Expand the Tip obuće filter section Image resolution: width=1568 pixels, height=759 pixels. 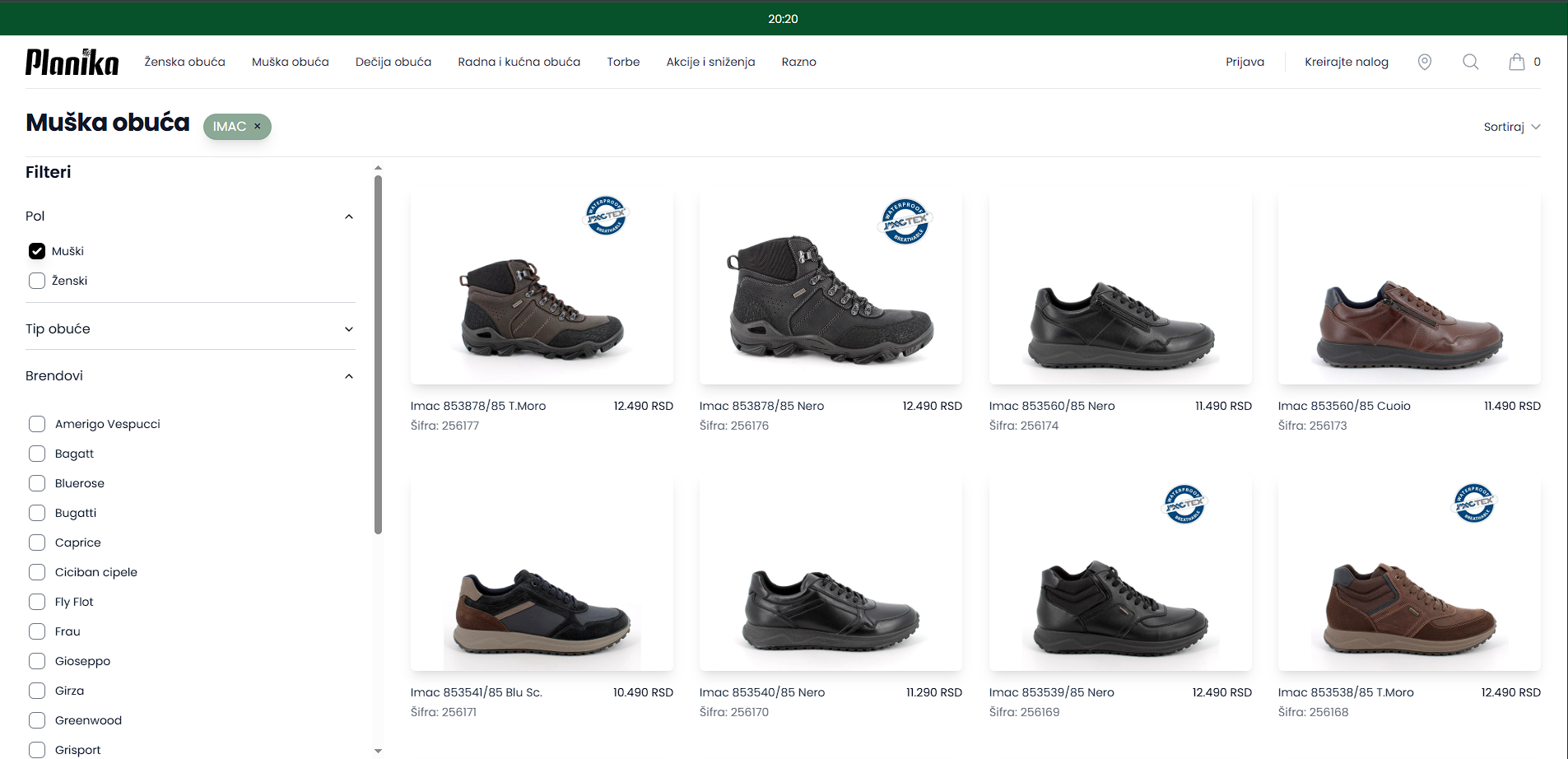[x=348, y=329]
